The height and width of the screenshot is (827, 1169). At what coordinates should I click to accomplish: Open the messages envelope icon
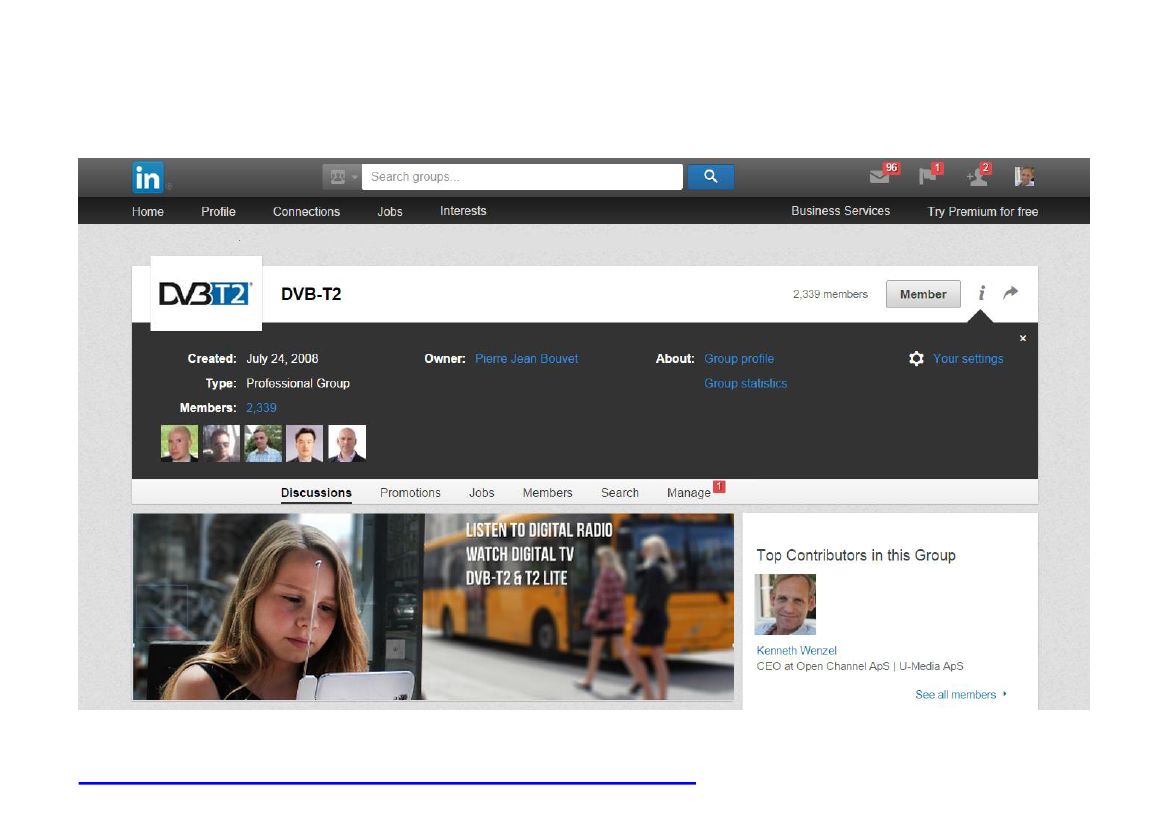click(x=879, y=177)
